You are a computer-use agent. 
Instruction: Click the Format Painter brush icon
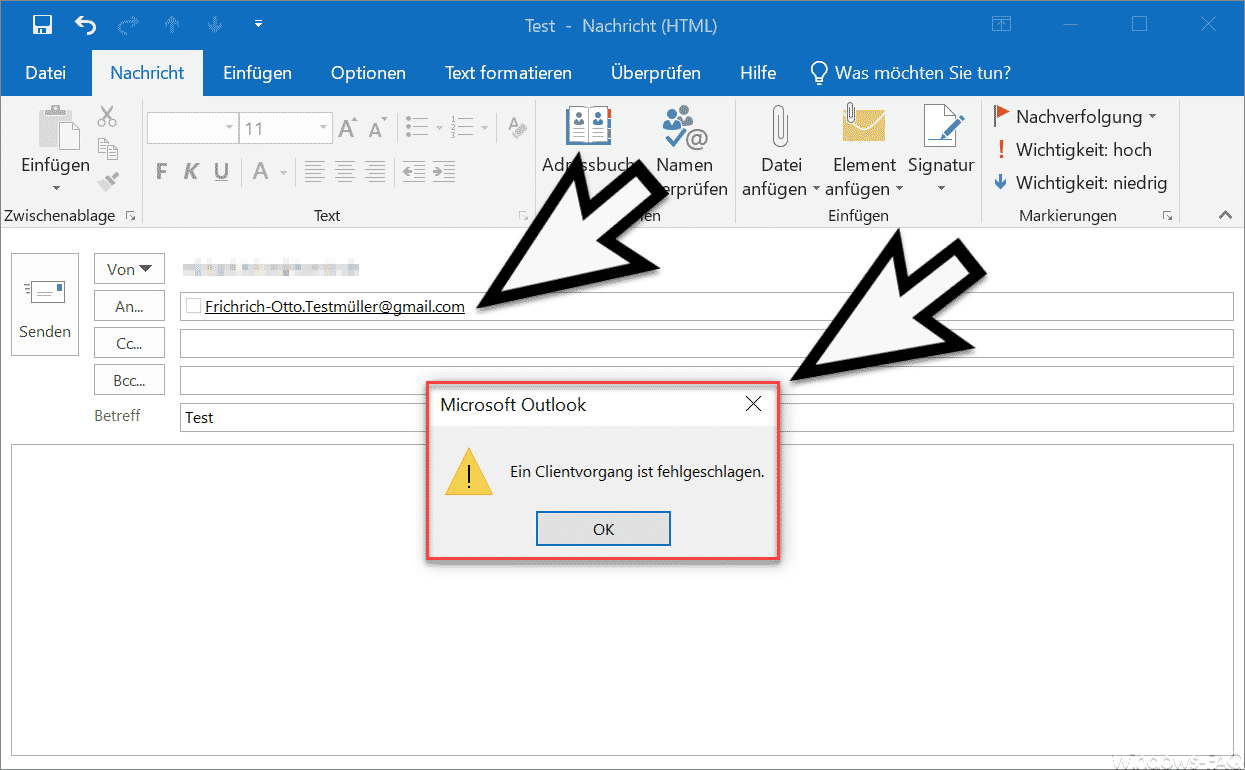tap(107, 181)
